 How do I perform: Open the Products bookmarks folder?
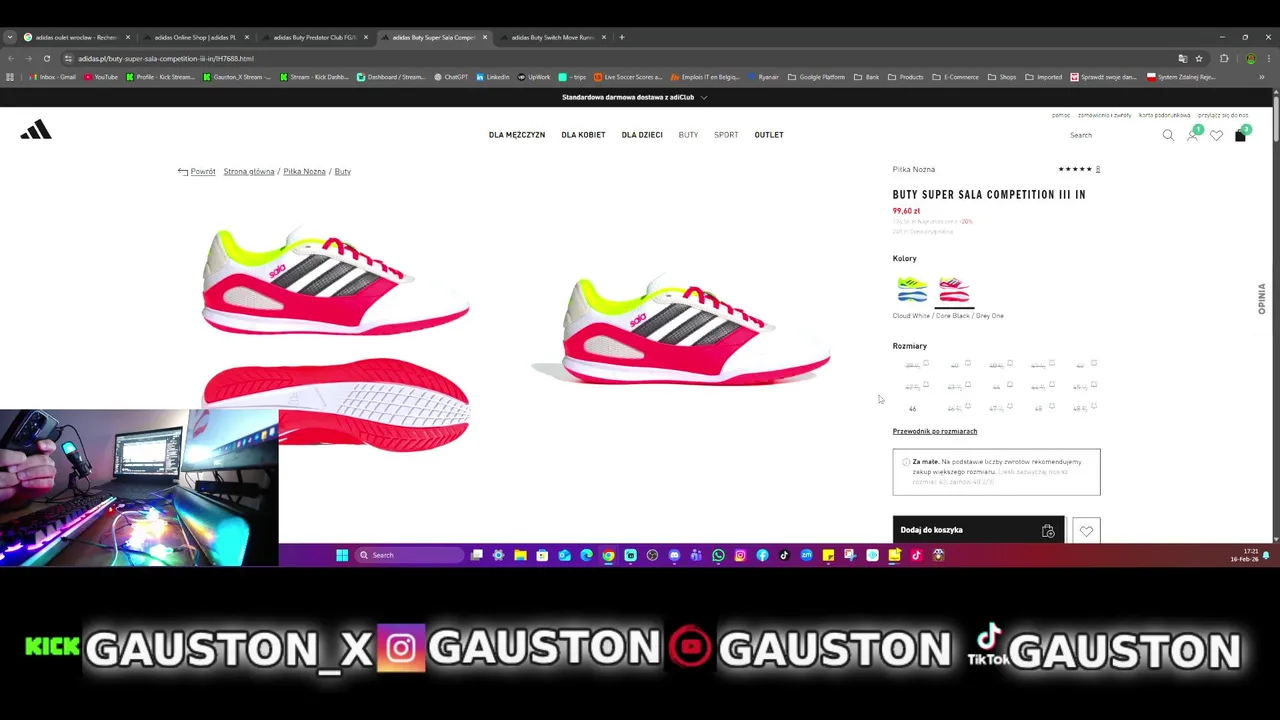[x=906, y=77]
